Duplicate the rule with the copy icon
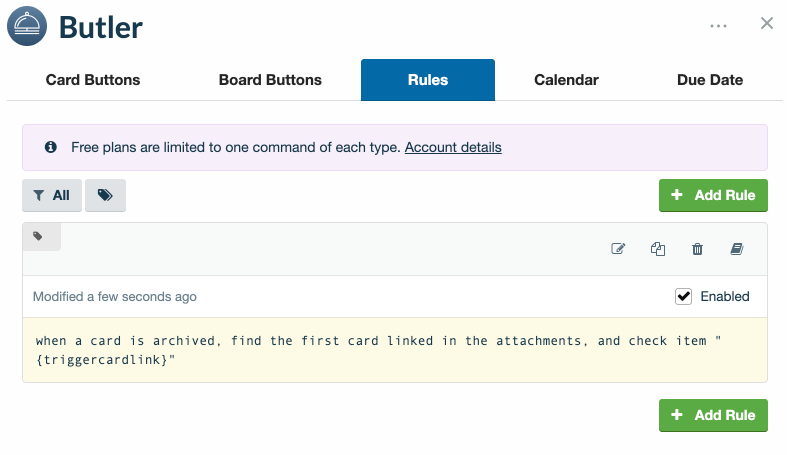The image size is (787, 455). point(658,249)
